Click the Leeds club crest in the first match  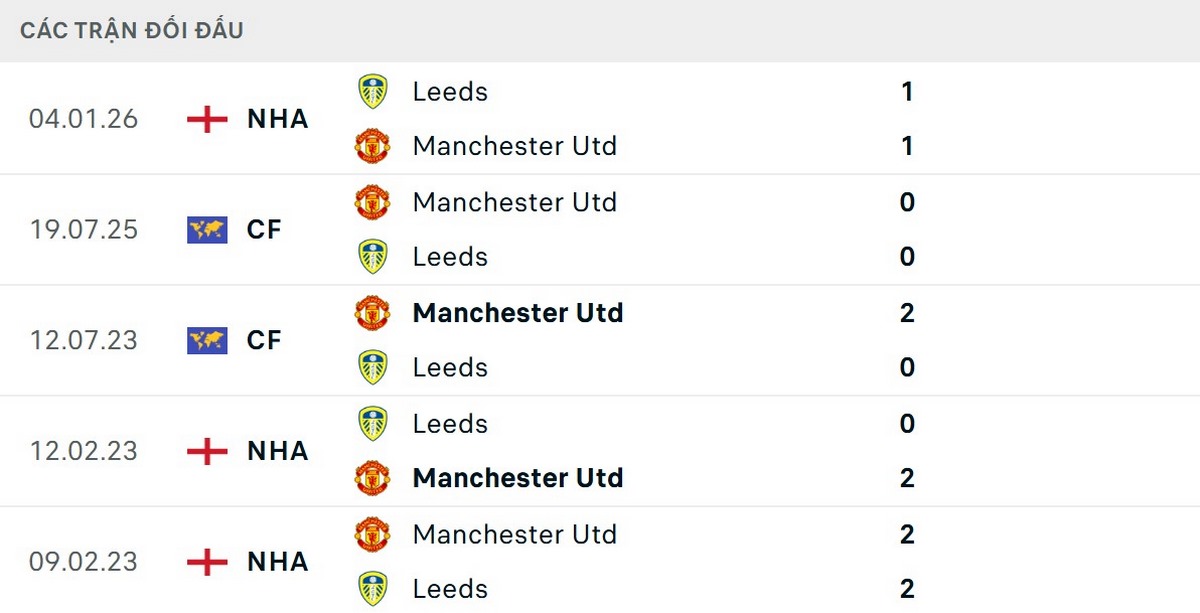click(x=372, y=91)
